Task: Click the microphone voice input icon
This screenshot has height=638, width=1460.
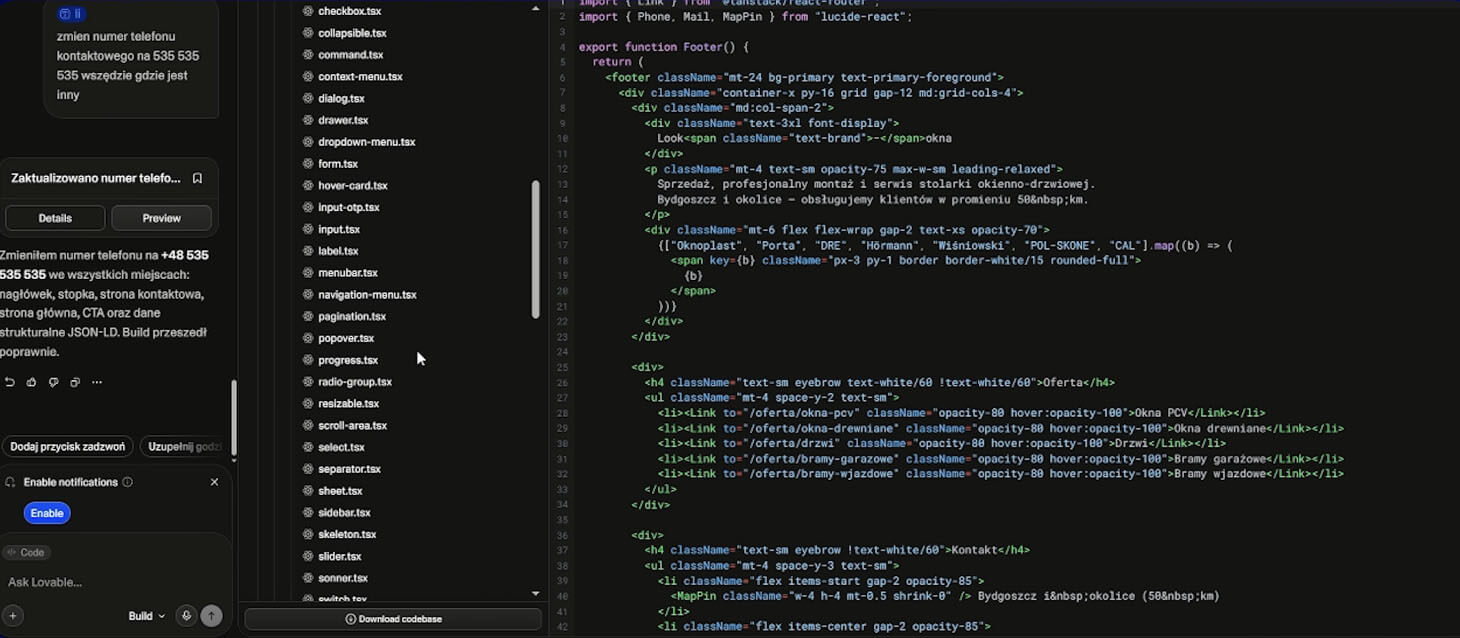Action: pos(185,616)
